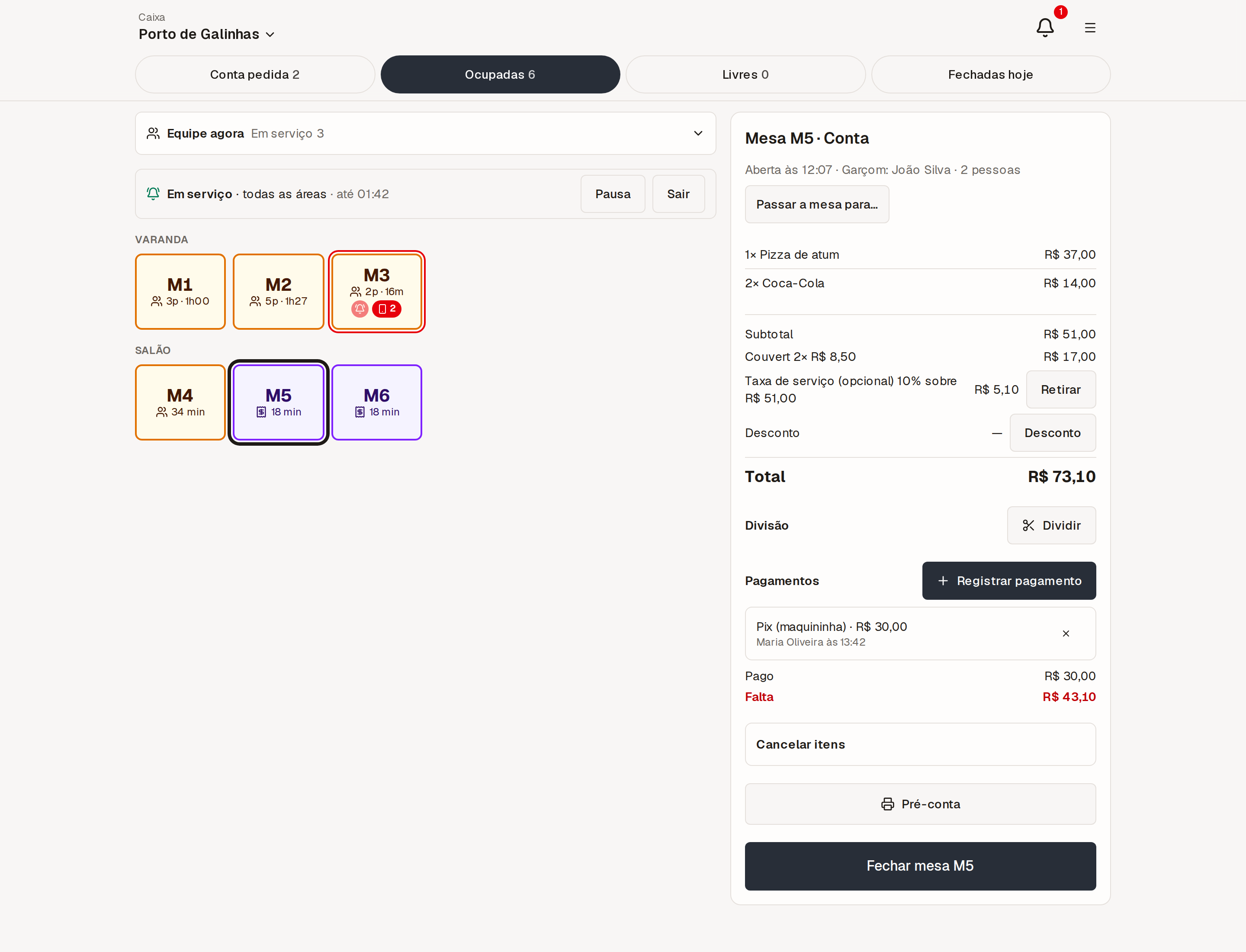
Task: Open the hamburger menu icon
Action: pos(1090,27)
